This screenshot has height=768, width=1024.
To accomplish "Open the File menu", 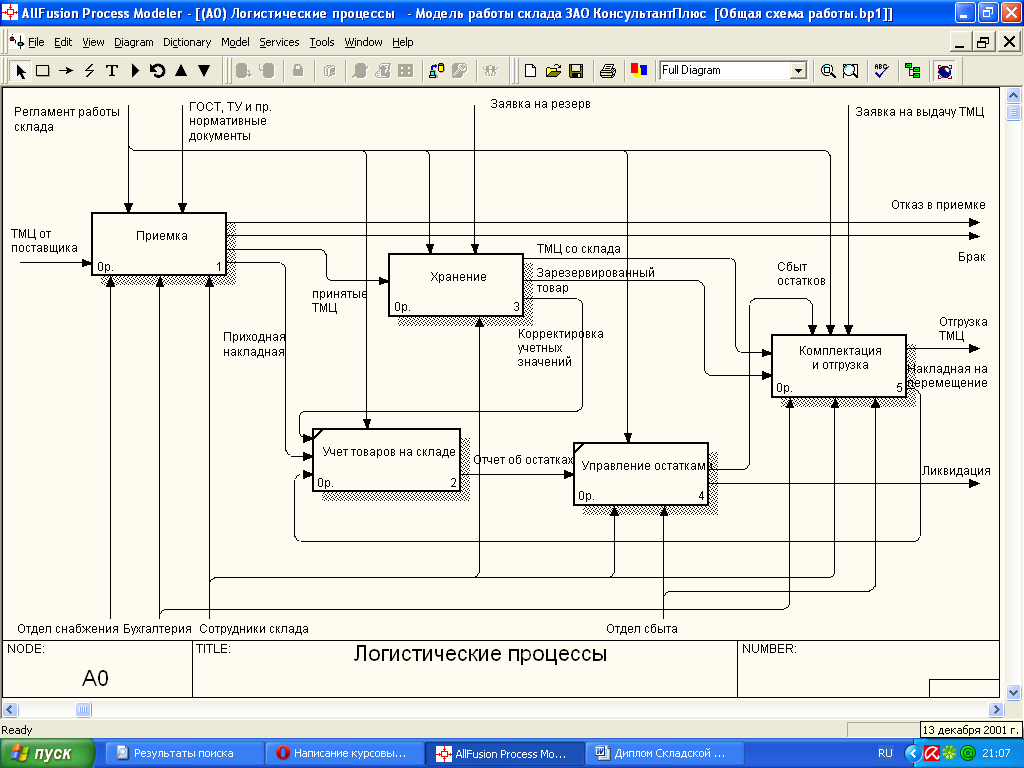I will click(x=36, y=42).
